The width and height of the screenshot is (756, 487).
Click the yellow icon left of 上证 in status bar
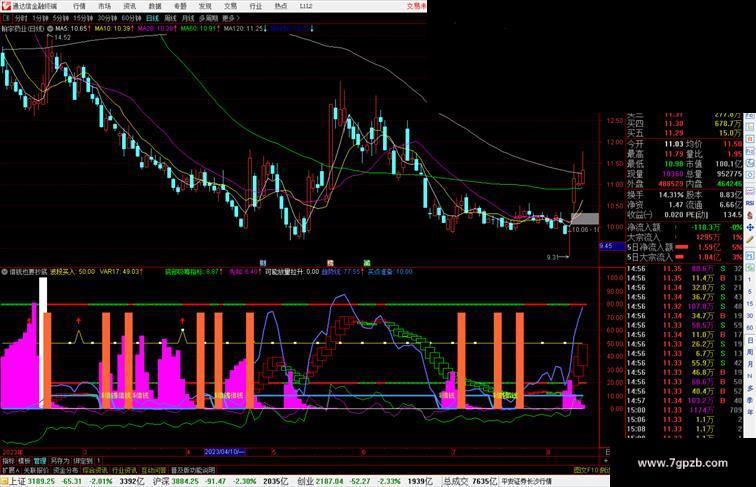tap(4, 481)
